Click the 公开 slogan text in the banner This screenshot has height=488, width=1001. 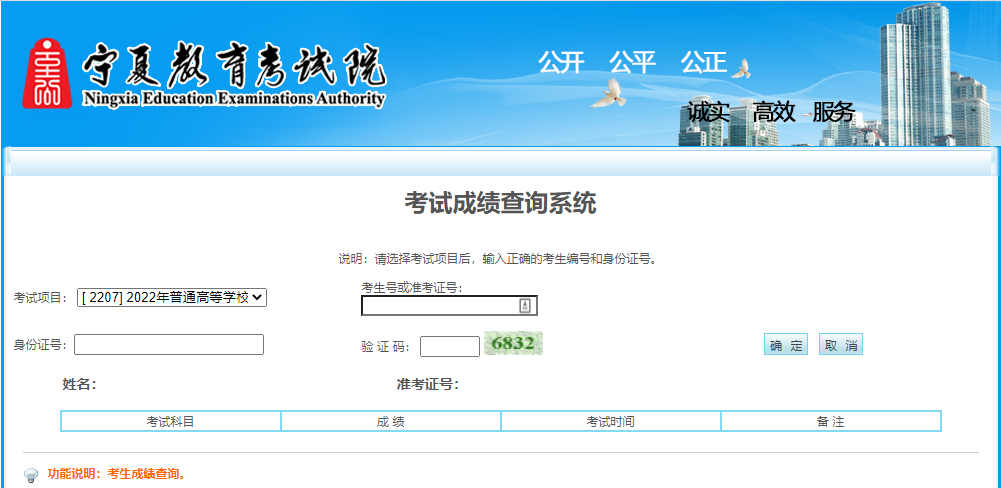point(561,62)
